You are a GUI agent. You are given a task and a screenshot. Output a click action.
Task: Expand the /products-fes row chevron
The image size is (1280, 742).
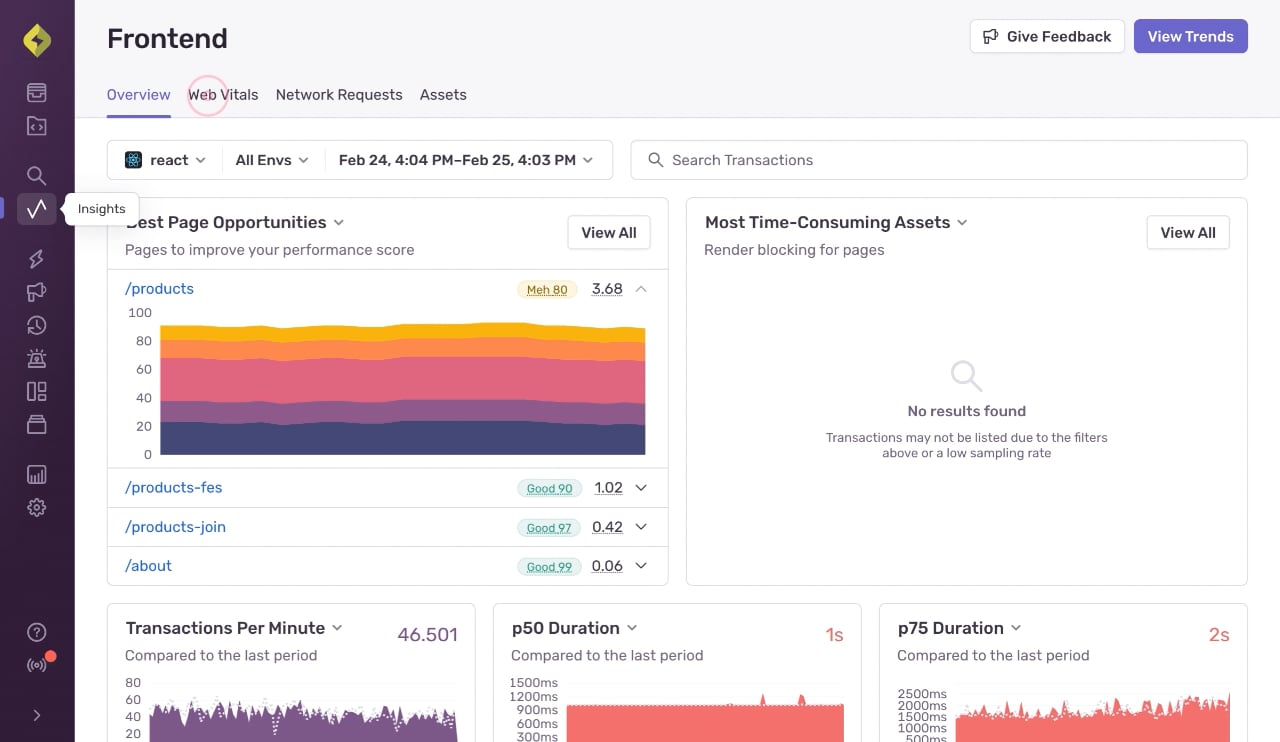tap(642, 488)
